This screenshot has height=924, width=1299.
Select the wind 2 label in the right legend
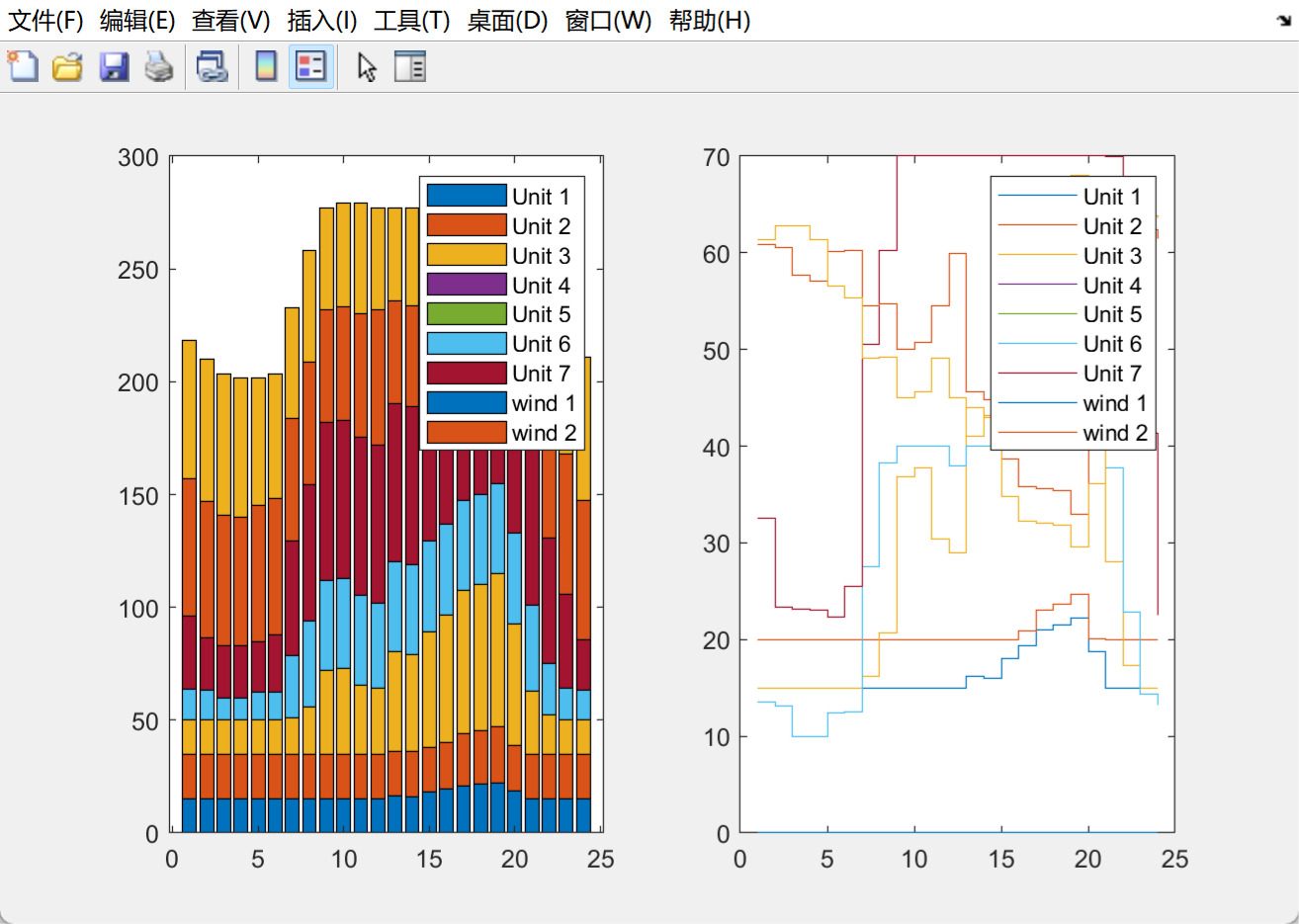1115,433
